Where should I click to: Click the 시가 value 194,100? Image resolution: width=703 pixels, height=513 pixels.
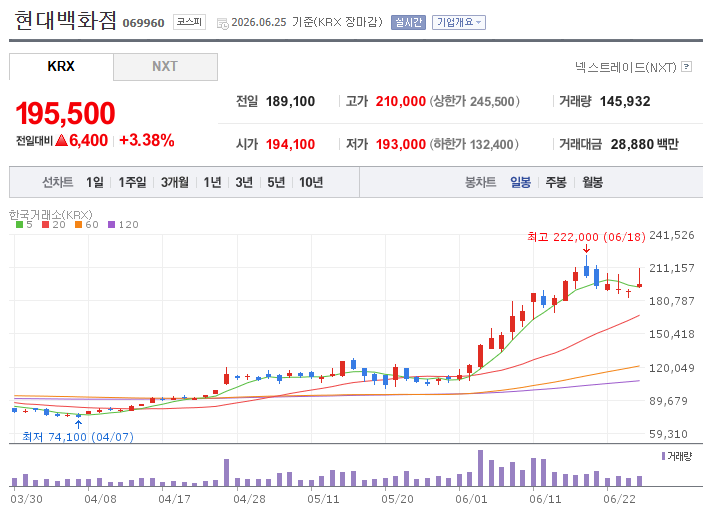coord(291,144)
